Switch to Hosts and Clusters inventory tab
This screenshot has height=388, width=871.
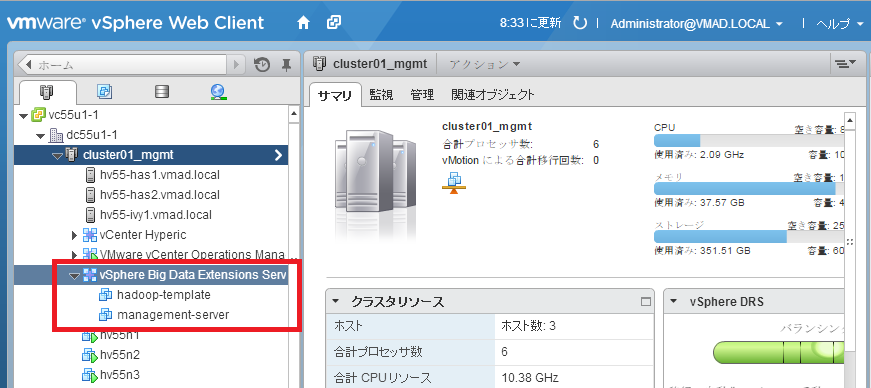coord(47,92)
